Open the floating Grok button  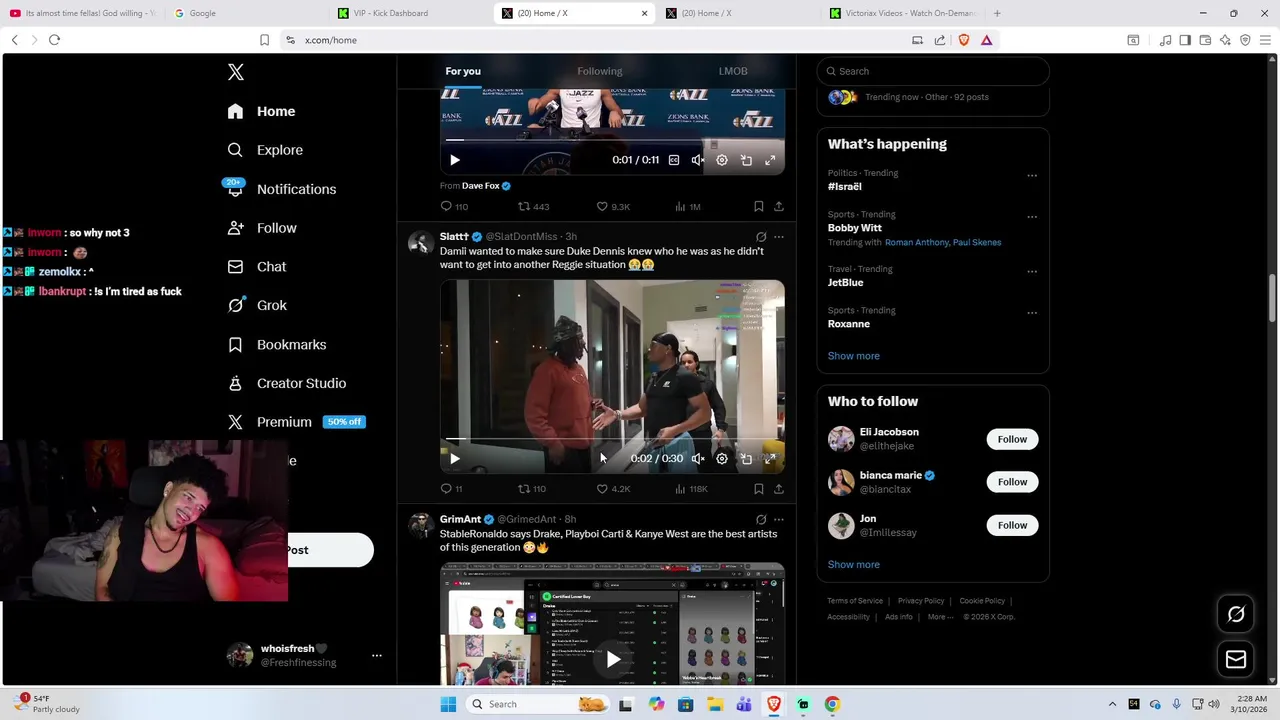point(1236,614)
